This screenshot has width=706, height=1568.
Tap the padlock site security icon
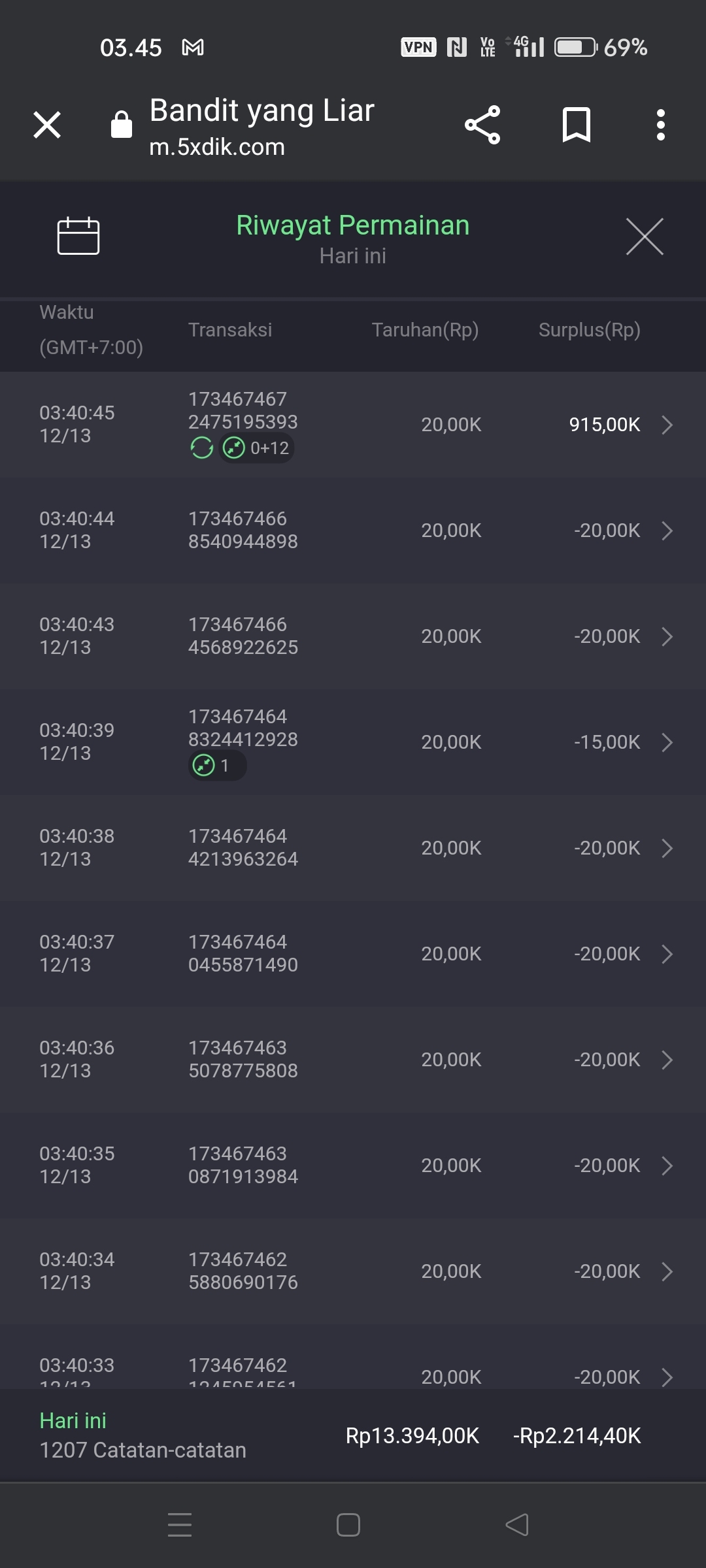pos(122,125)
